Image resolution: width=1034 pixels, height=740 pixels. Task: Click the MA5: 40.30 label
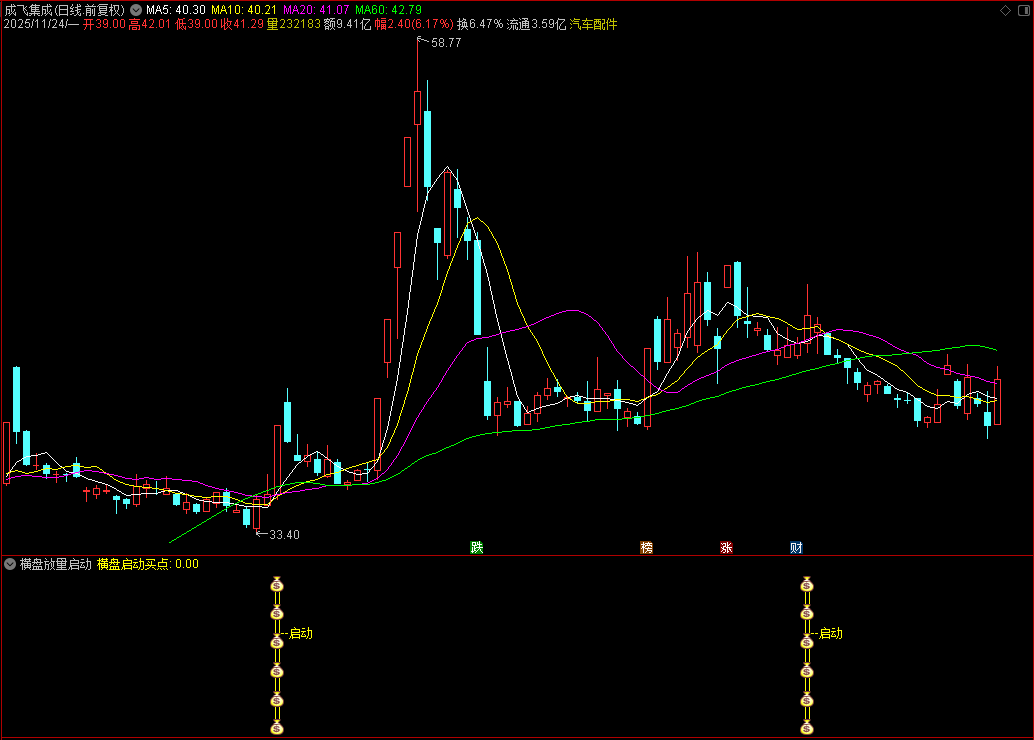coord(175,10)
